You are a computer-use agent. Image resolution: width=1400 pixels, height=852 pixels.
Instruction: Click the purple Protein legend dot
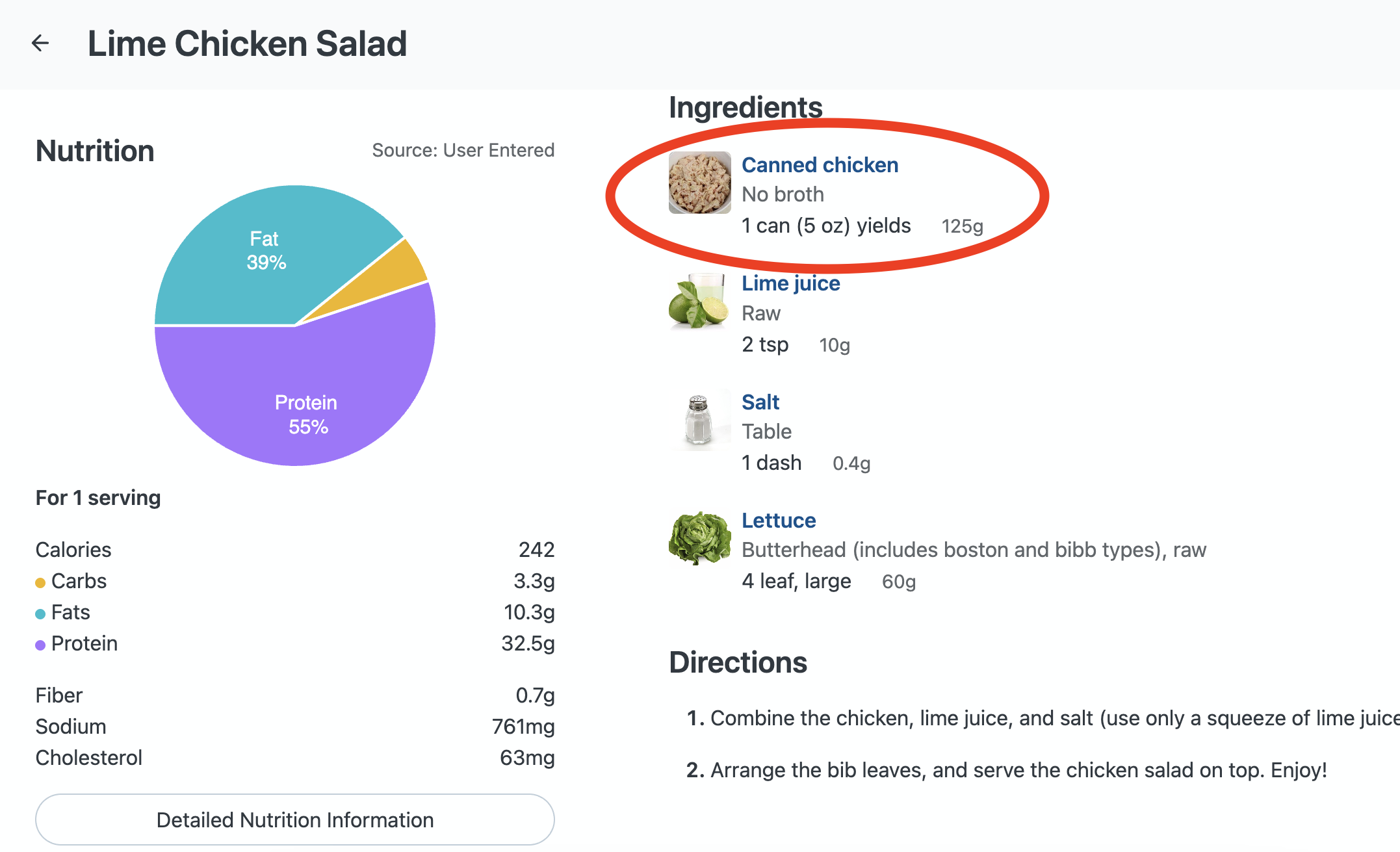(40, 645)
